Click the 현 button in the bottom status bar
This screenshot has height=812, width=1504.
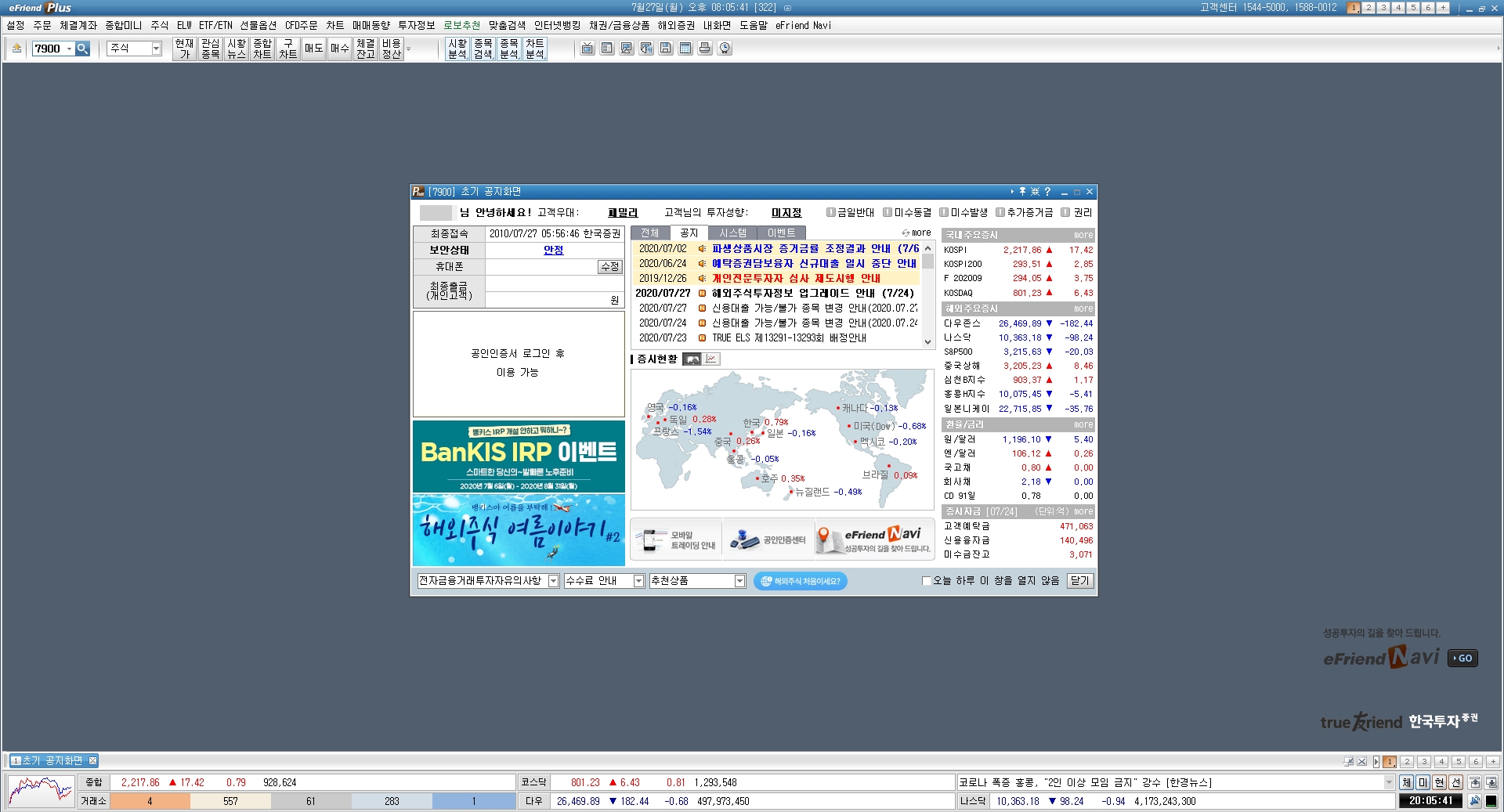click(x=1440, y=782)
